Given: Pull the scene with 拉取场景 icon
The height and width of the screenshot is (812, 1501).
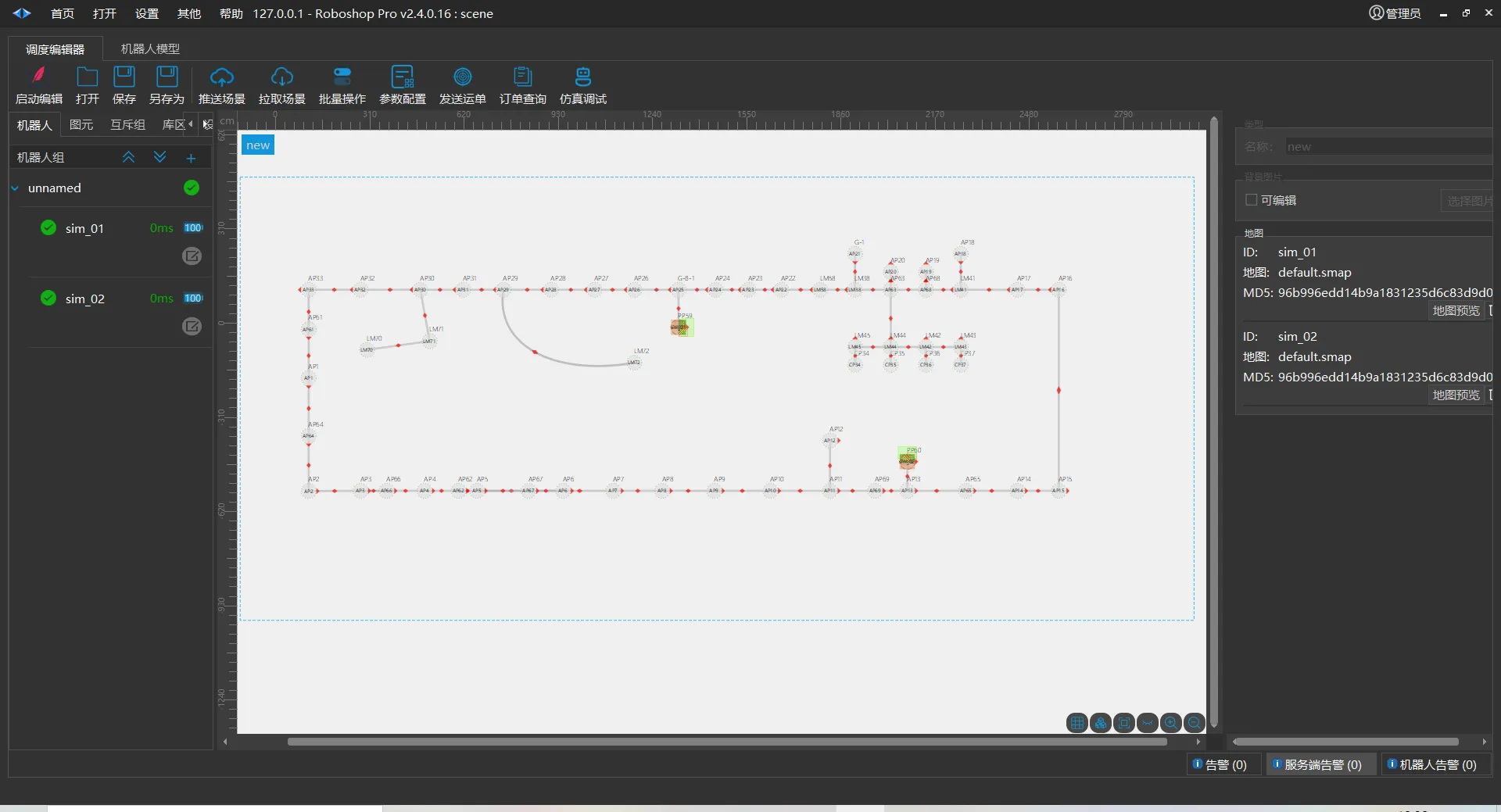Looking at the screenshot, I should (282, 84).
